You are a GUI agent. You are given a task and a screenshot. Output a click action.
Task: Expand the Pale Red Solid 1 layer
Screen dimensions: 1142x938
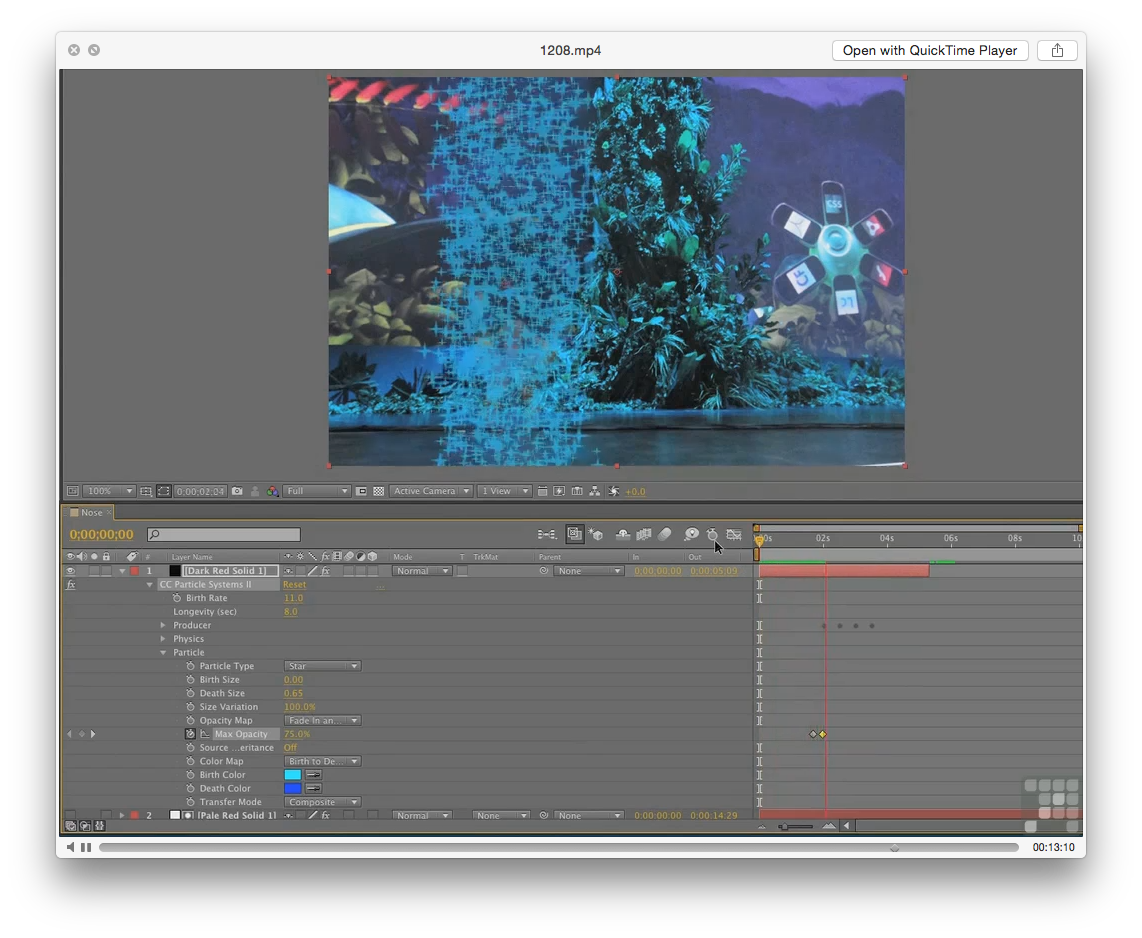tap(122, 816)
